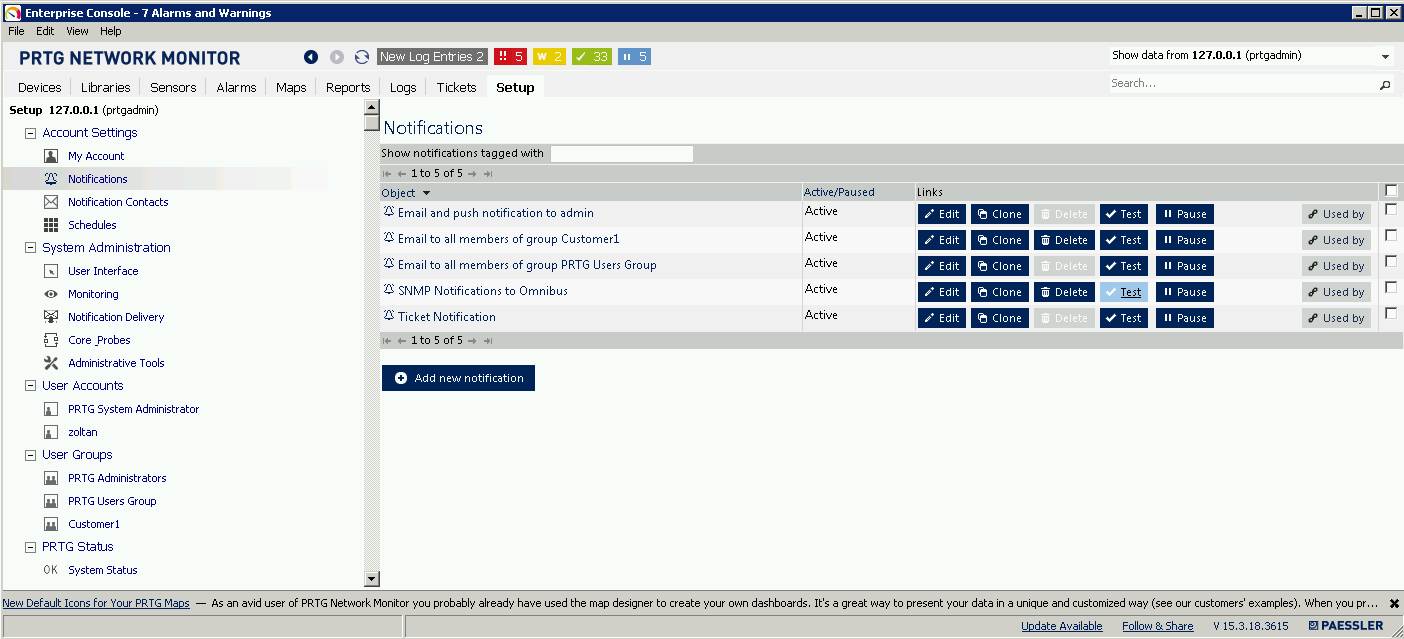The height and width of the screenshot is (639, 1404).
Task: Click the My Account person icon
Action: 51,156
